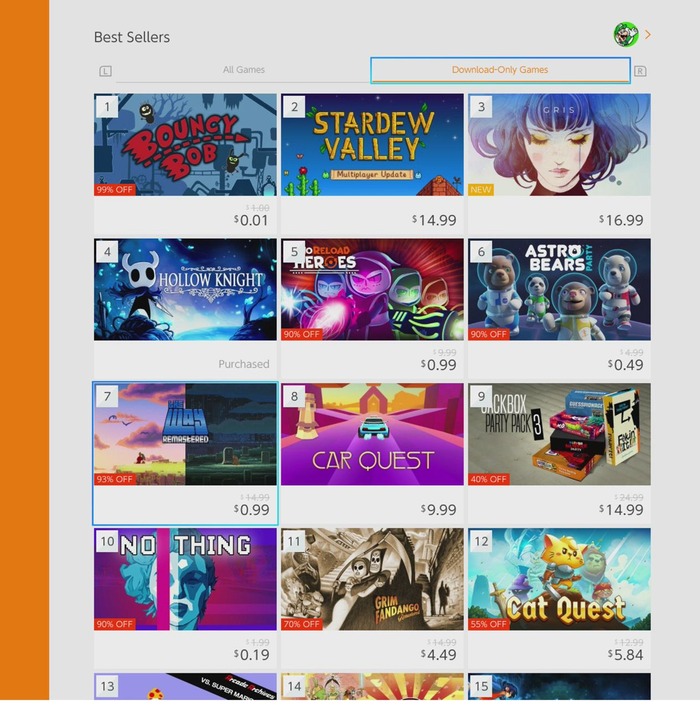
Task: Click the $9.99 price of Car Quest
Action: [x=438, y=510]
